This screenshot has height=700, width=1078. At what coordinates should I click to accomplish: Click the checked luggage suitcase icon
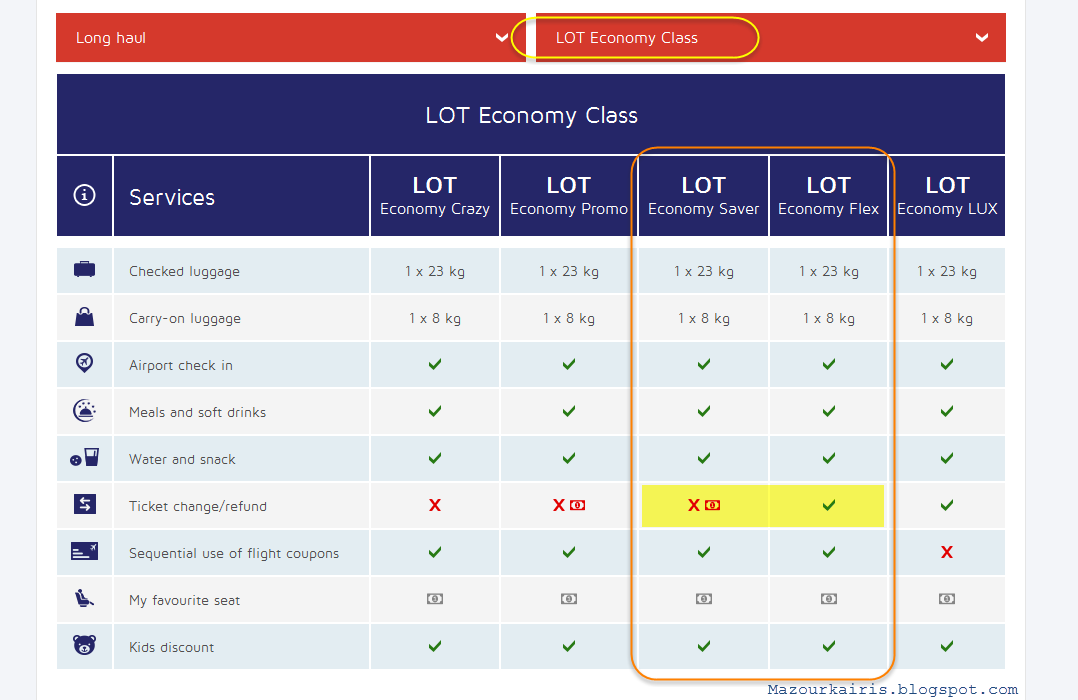click(x=85, y=269)
